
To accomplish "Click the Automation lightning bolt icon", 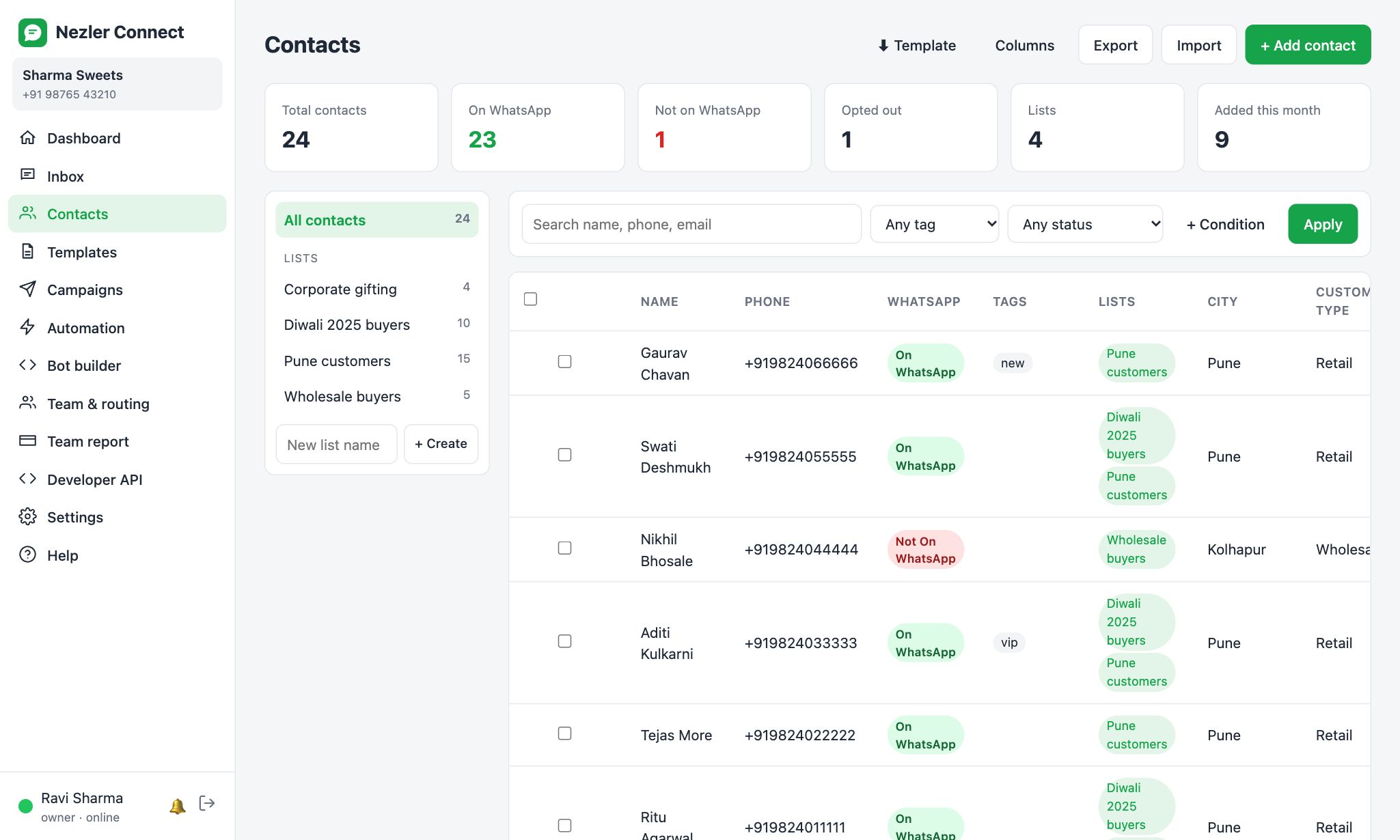I will (x=27, y=327).
